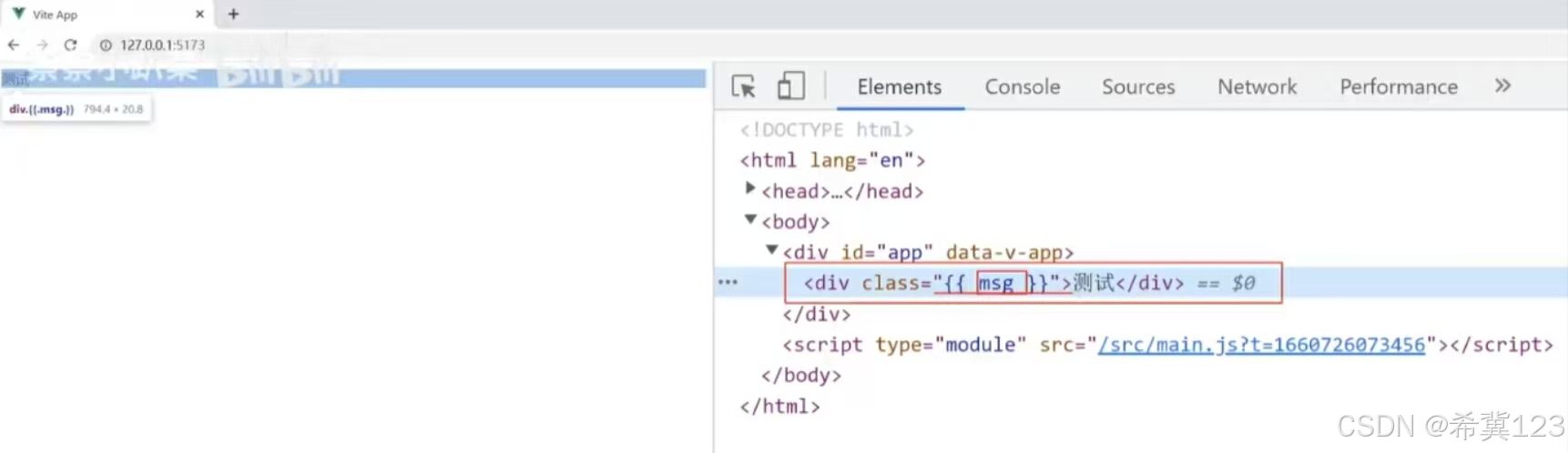The width and height of the screenshot is (1568, 453).
Task: Go back with browser back arrow
Action: 14,45
